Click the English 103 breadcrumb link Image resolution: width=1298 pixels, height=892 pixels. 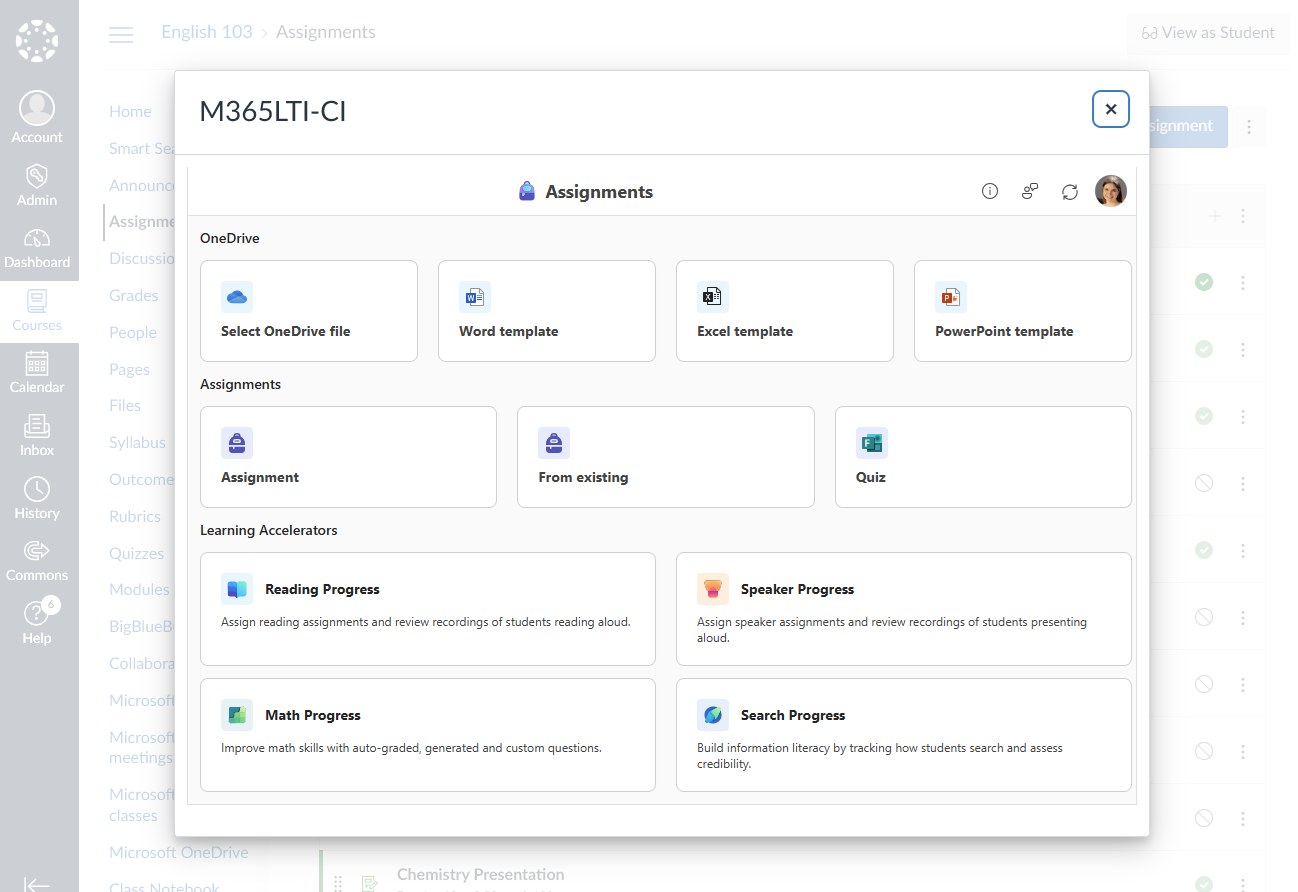207,32
